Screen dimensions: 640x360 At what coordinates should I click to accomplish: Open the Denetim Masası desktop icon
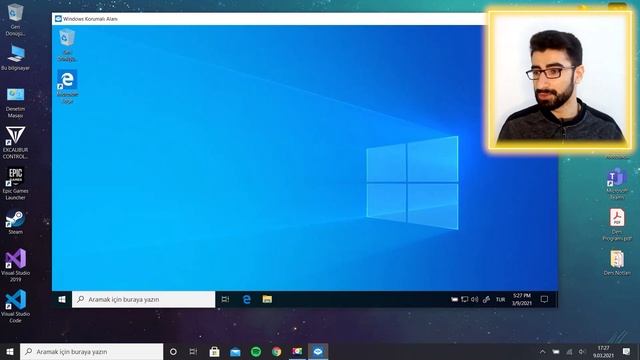[x=15, y=103]
